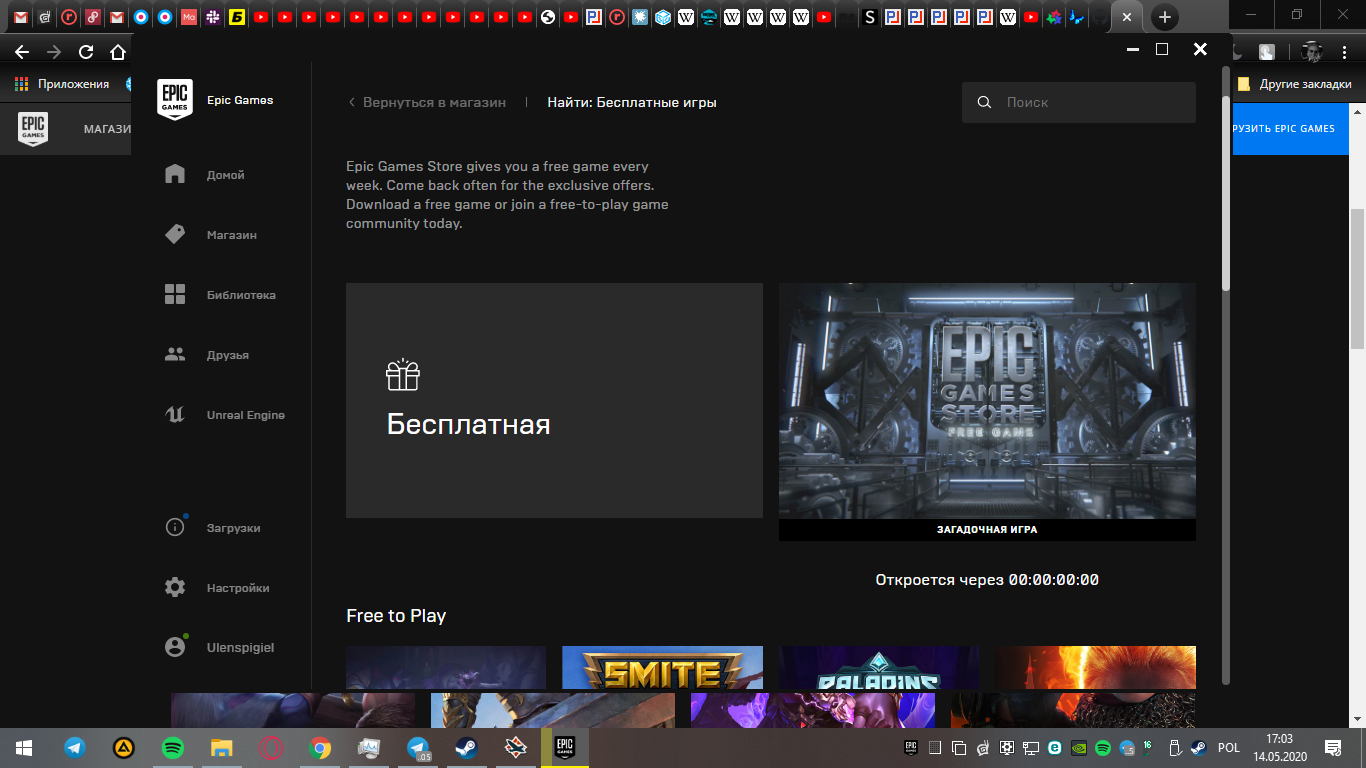Click Откроется через countdown timer text
This screenshot has height=768, width=1366.
coord(987,580)
